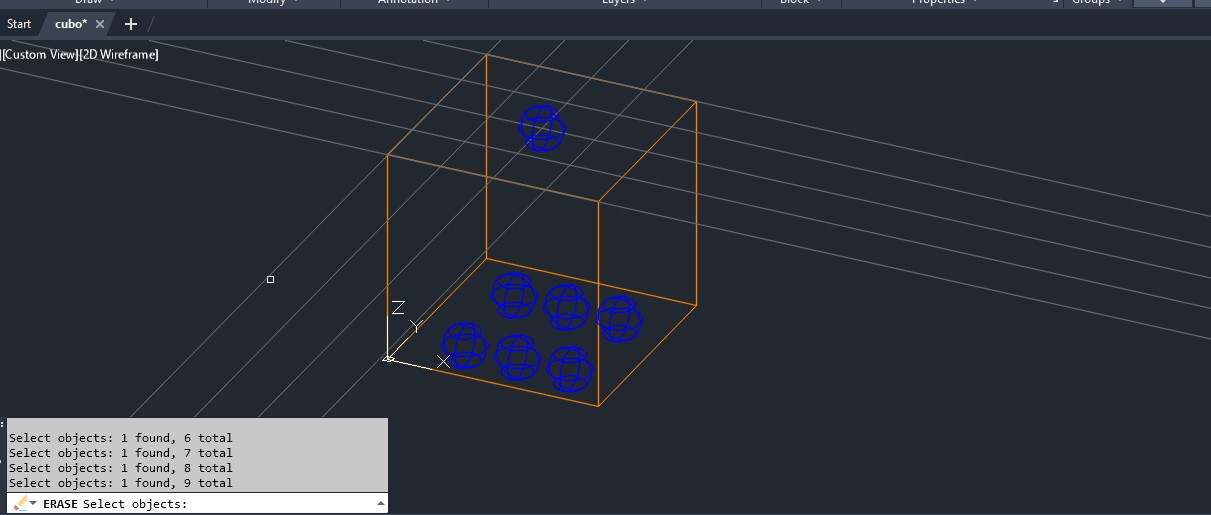The width and height of the screenshot is (1211, 515).
Task: Close the cubo* drawing tab
Action: (100, 24)
